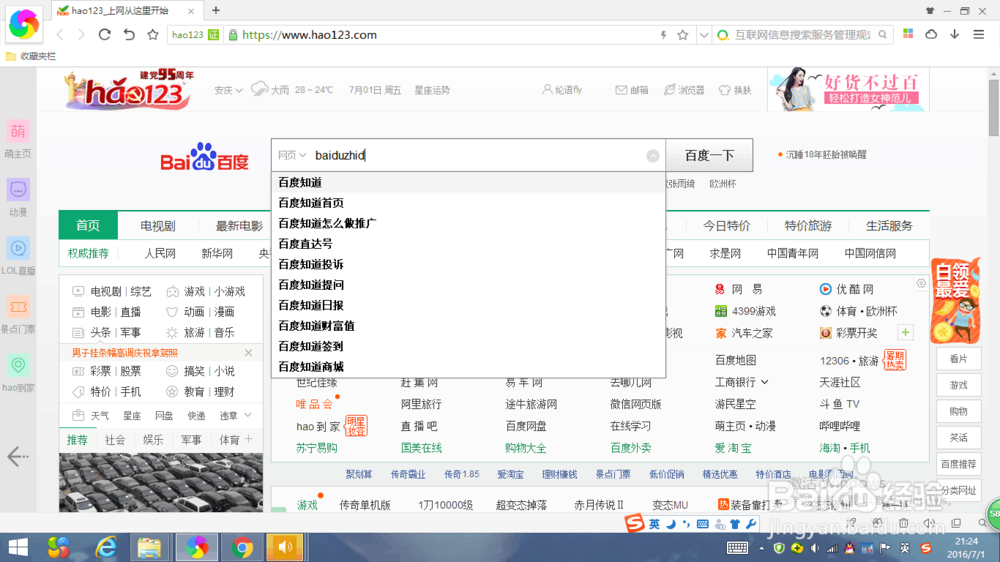The width and height of the screenshot is (1000, 562).
Task: Click the 看片 side button
Action: point(959,359)
